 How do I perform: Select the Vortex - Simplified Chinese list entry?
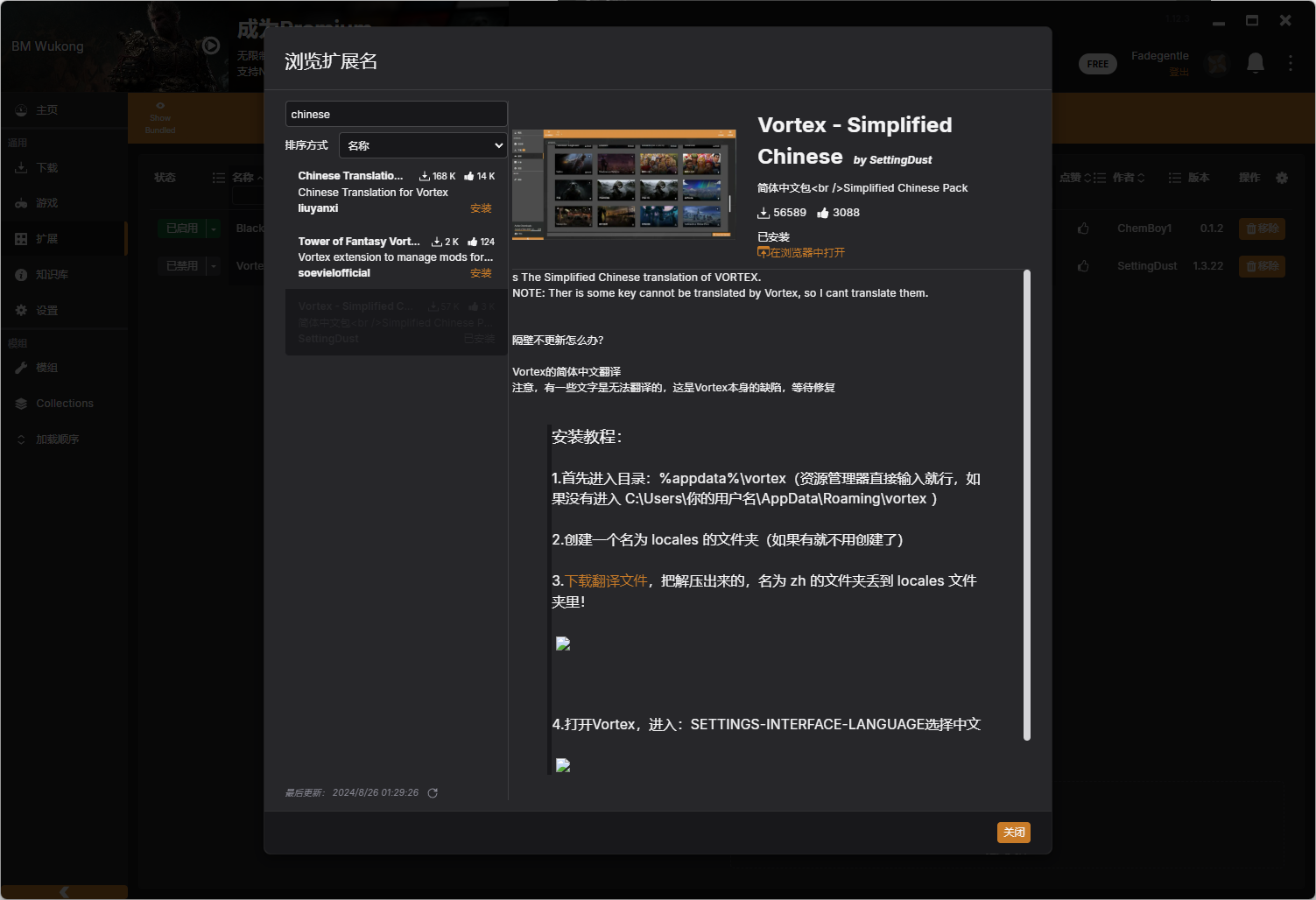[396, 322]
